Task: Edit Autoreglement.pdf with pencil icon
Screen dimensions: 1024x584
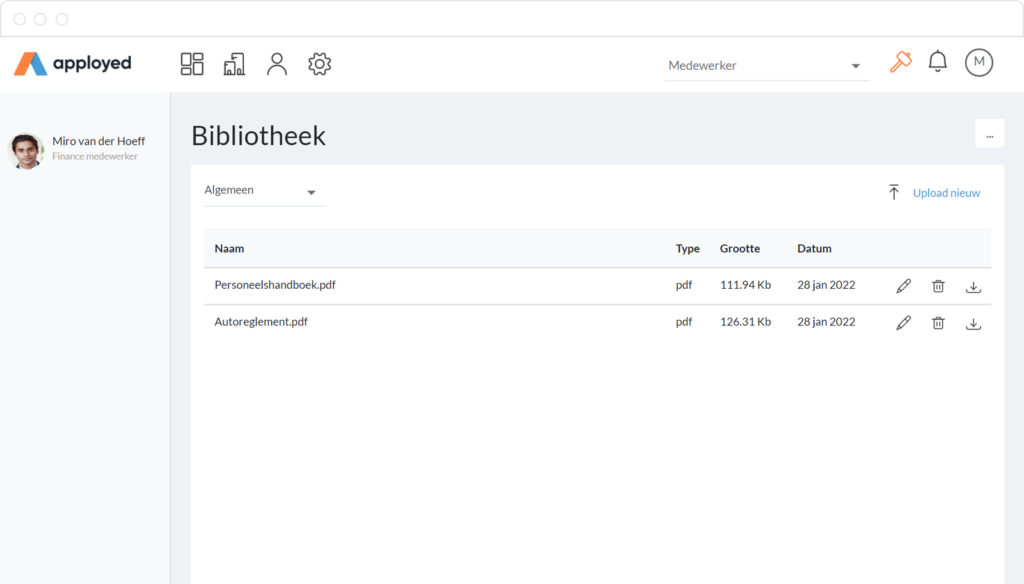Action: 903,323
